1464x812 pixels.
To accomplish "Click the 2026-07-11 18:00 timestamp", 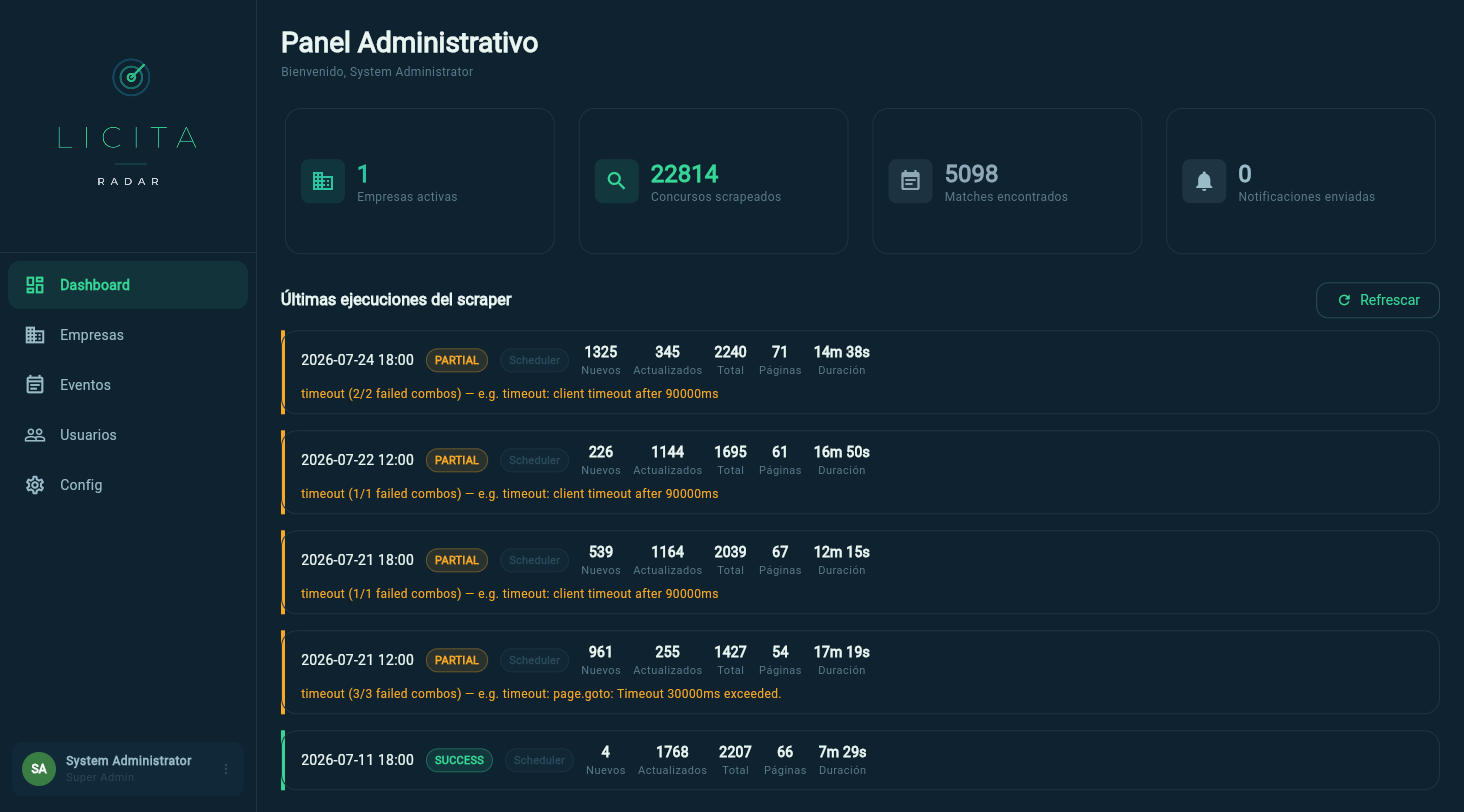I will tap(357, 760).
